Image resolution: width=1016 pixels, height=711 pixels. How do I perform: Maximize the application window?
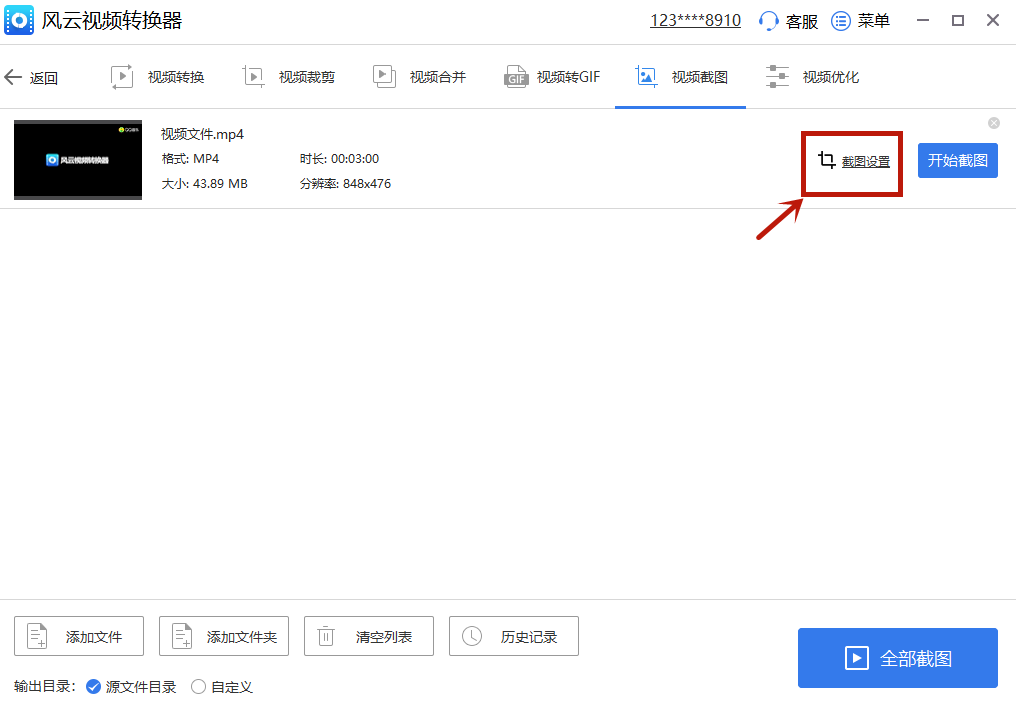pos(958,21)
